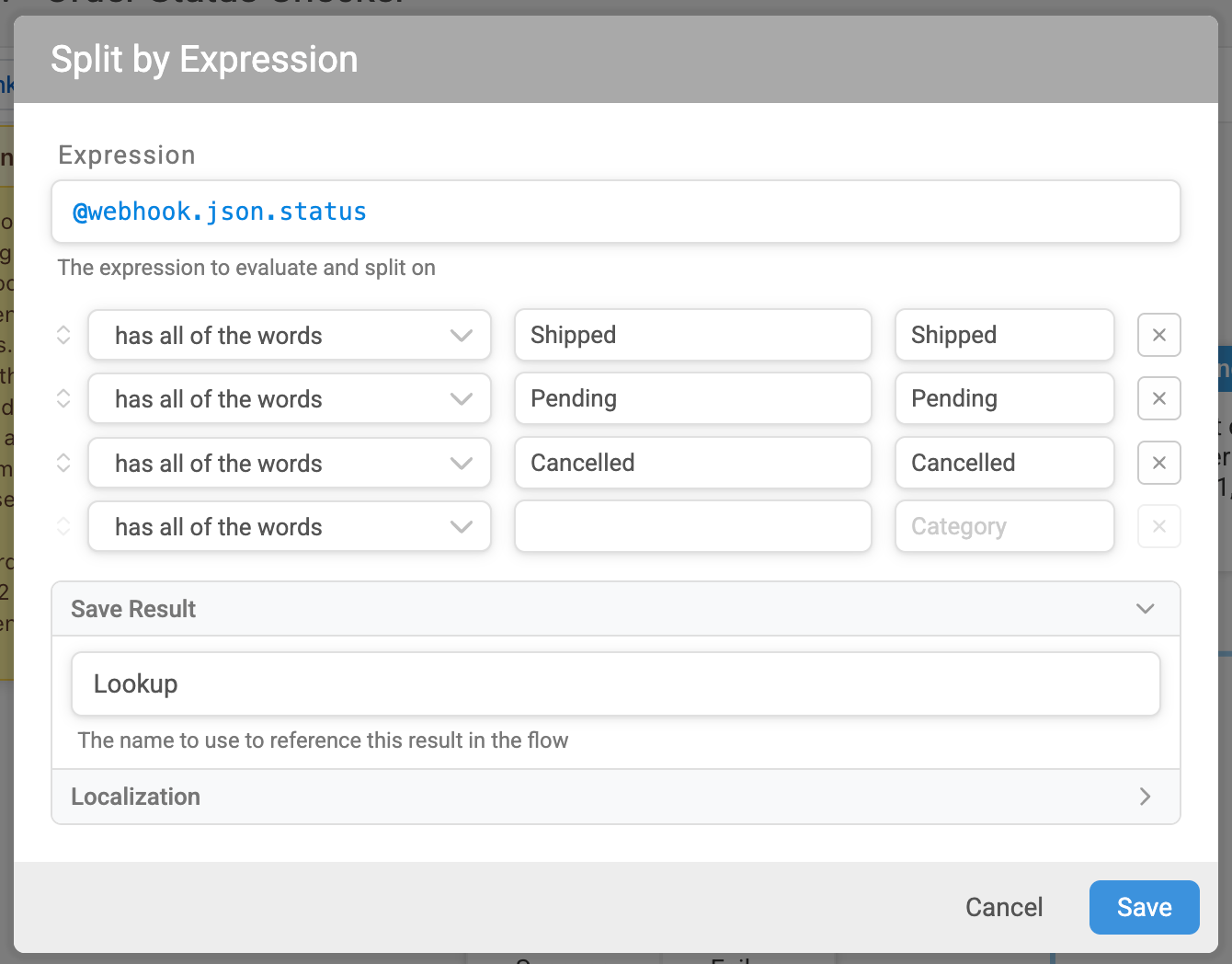Click the reorder handle of Pending row
The image size is (1232, 964).
click(x=63, y=398)
